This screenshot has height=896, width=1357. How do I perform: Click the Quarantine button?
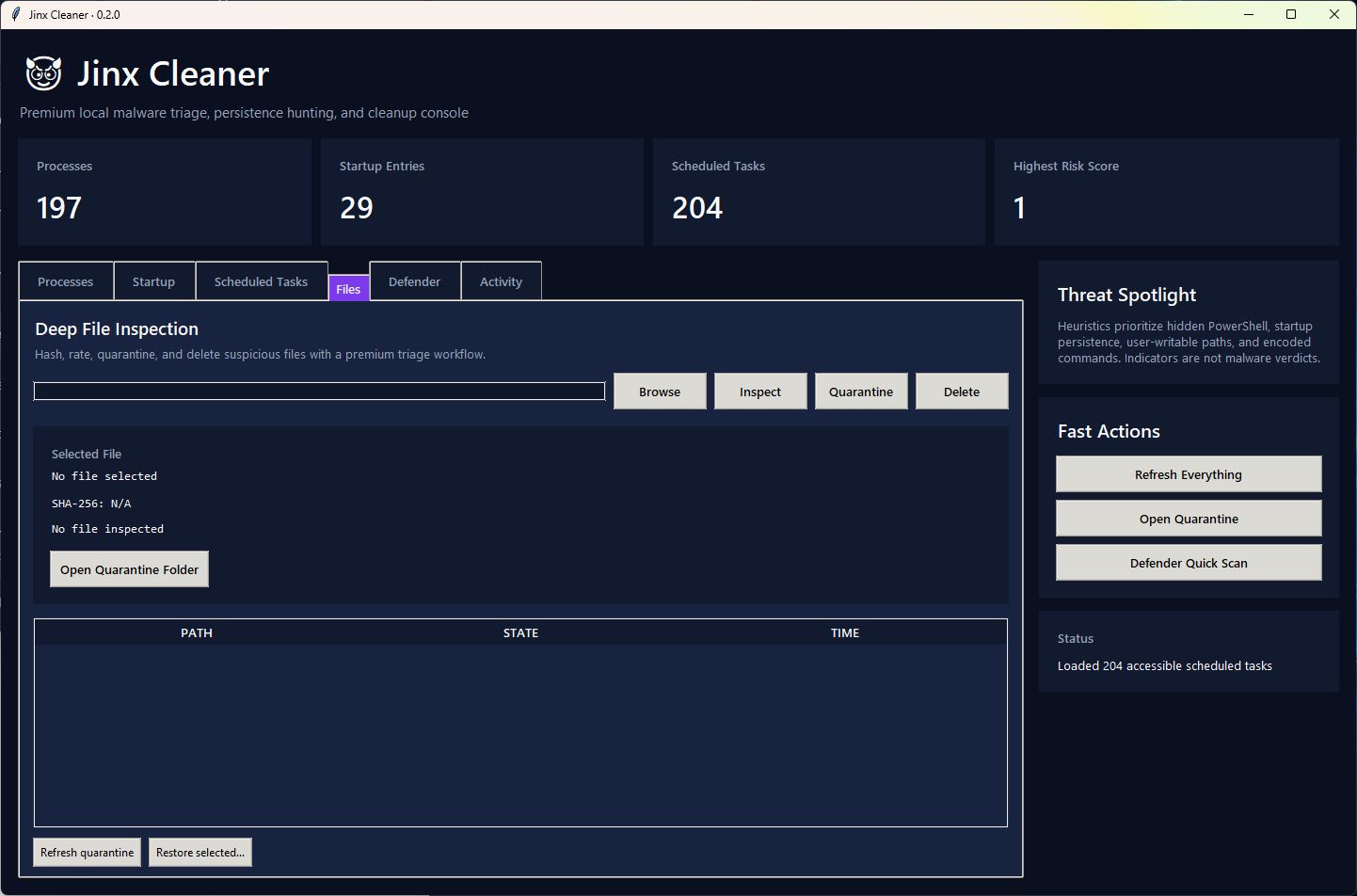tap(861, 392)
